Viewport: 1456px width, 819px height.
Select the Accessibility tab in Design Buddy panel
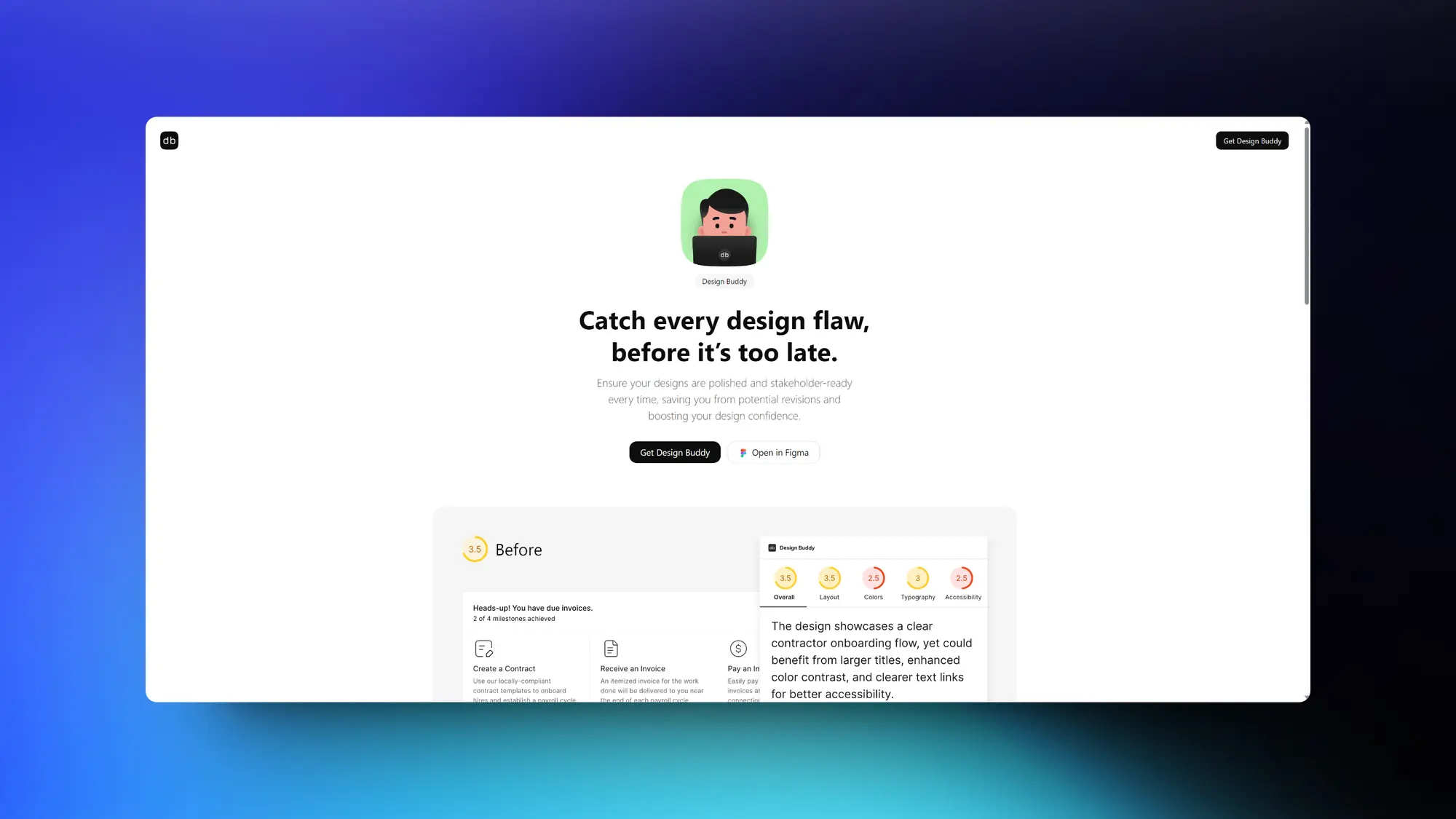962,585
